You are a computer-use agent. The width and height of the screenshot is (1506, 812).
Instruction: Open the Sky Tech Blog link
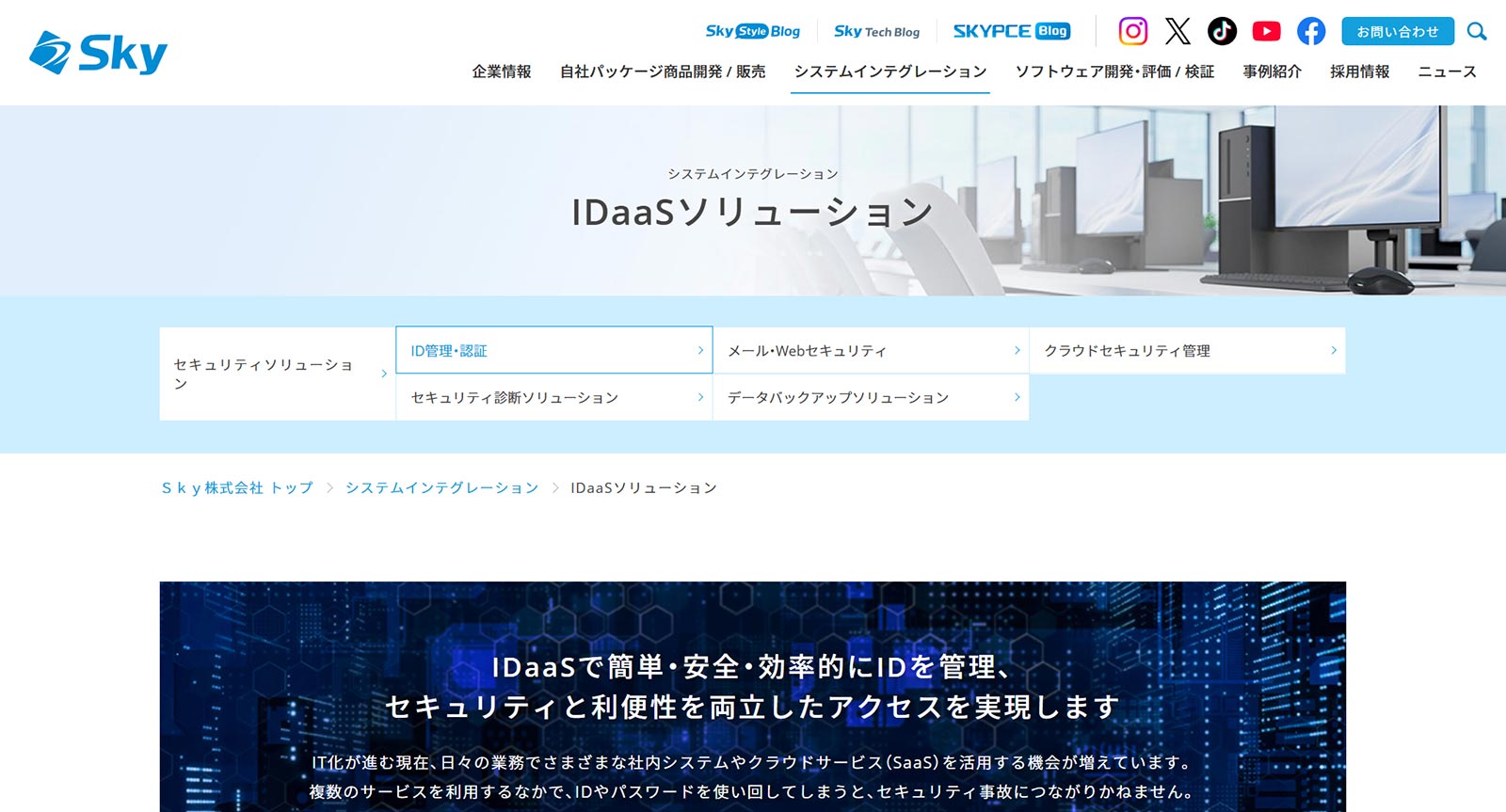coord(876,31)
